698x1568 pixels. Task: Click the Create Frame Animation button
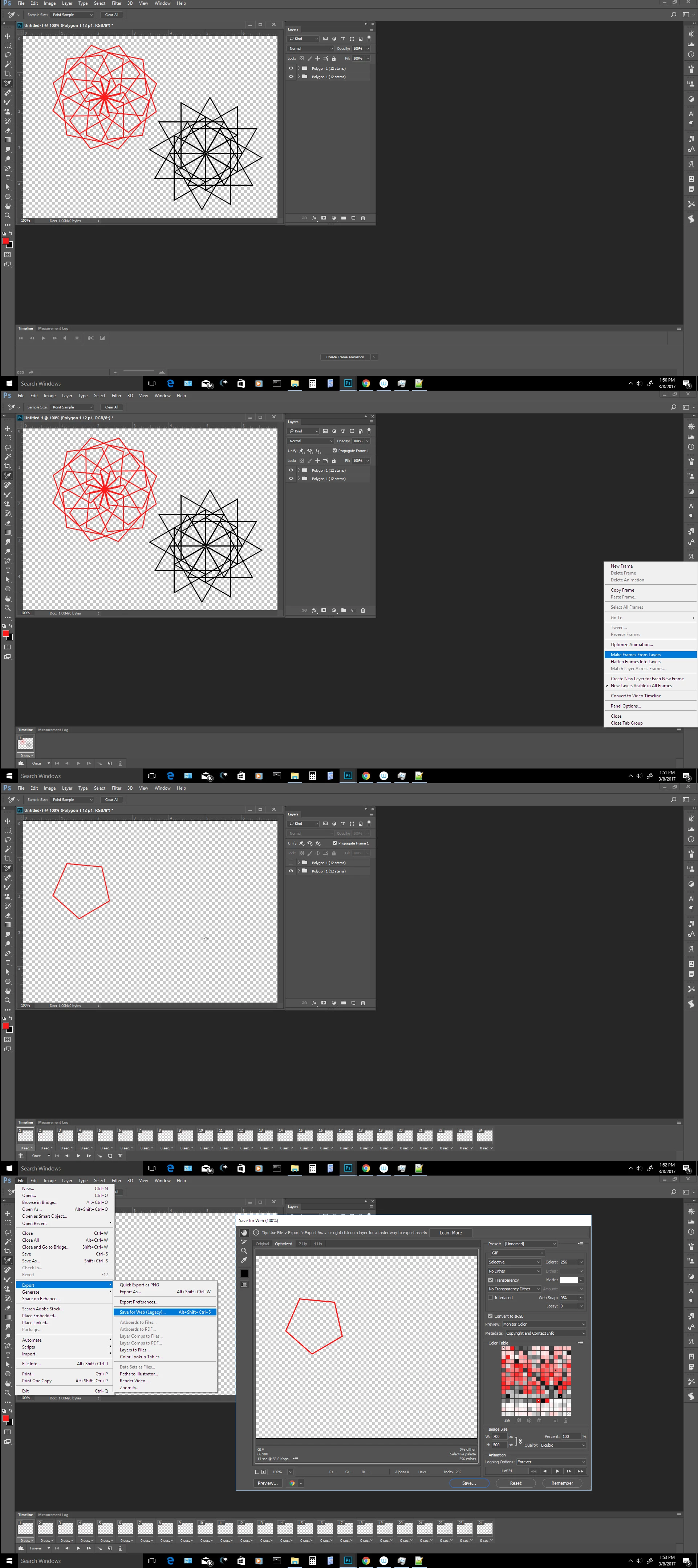345,357
